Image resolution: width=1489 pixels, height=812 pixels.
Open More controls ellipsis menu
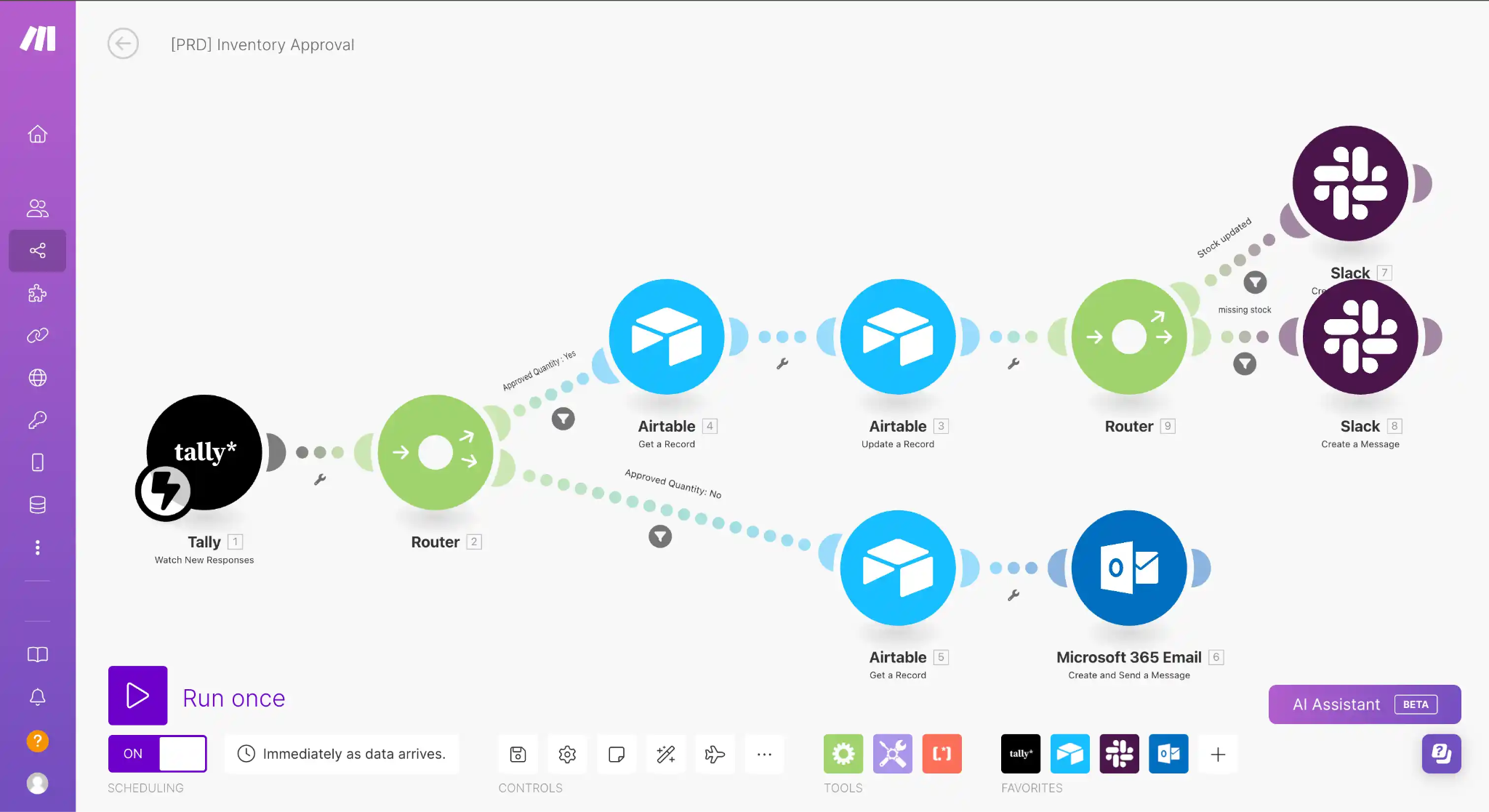(x=764, y=754)
